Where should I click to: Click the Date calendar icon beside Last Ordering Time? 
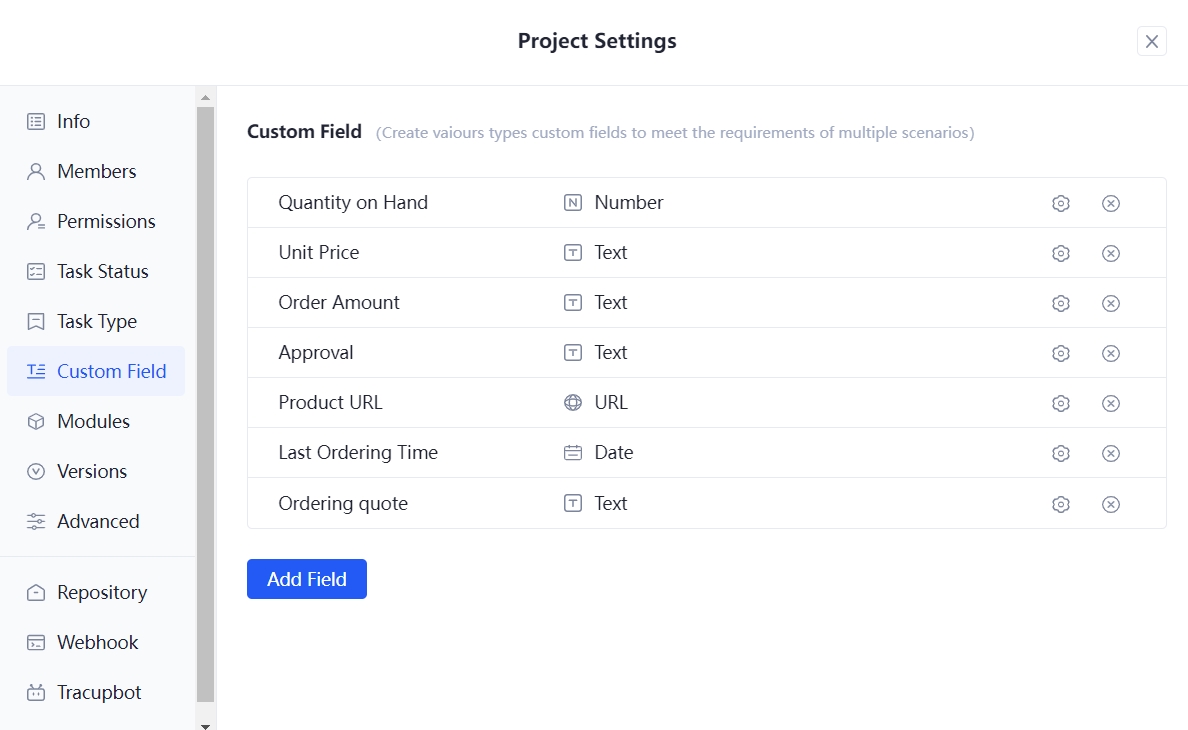(572, 452)
